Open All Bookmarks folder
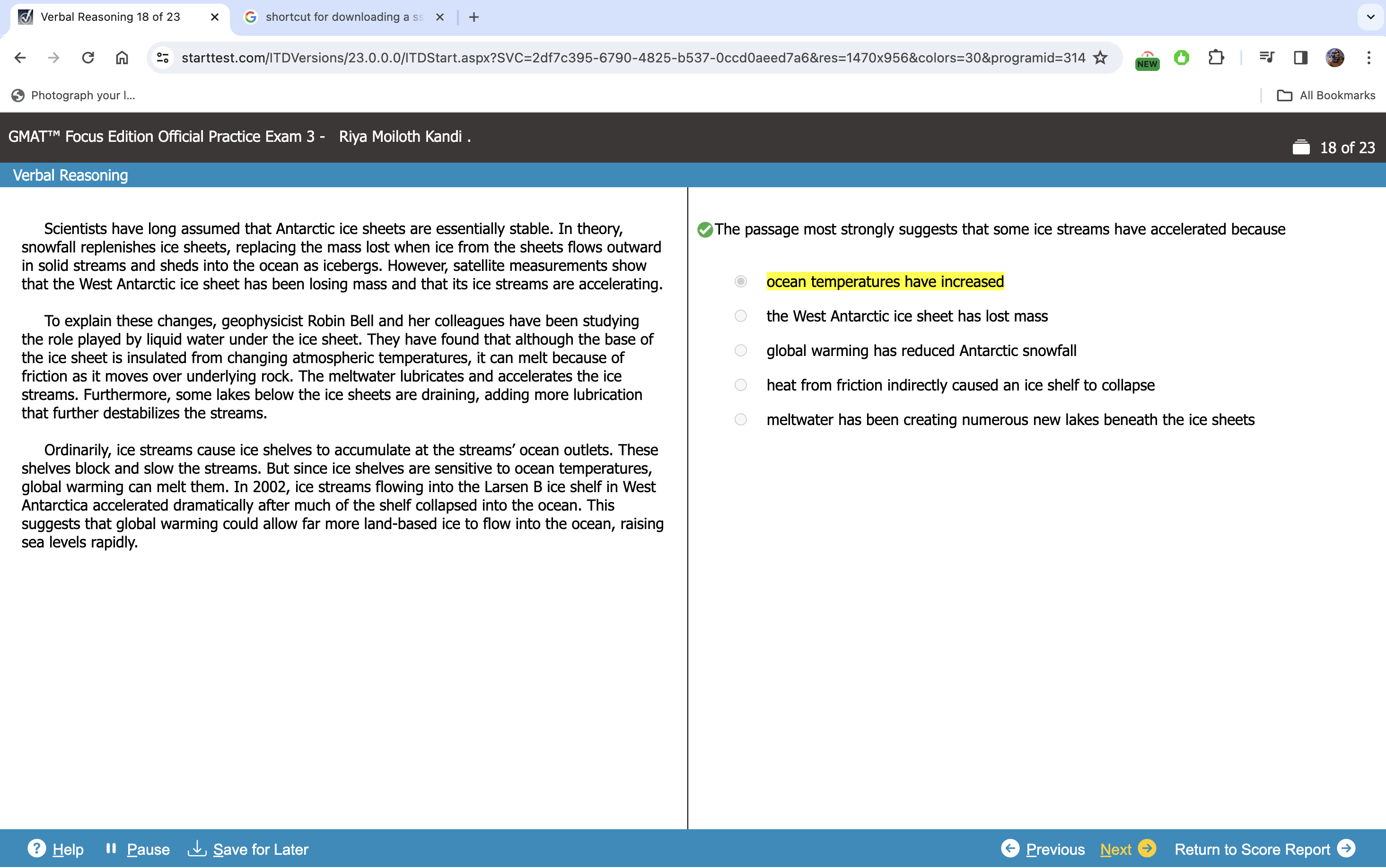Image resolution: width=1386 pixels, height=868 pixels. click(1326, 95)
